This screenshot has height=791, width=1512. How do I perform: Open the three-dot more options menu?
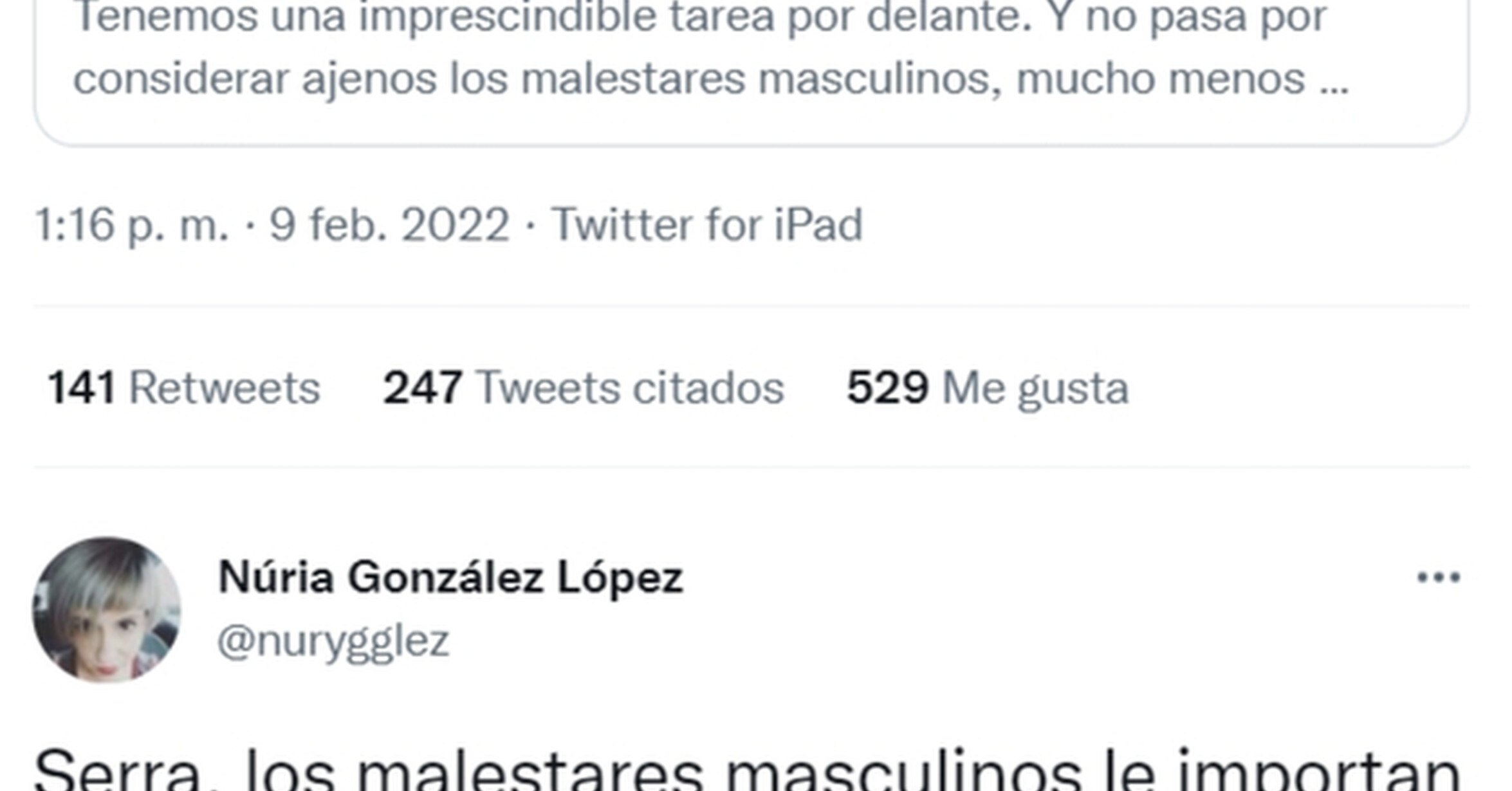point(1439,577)
